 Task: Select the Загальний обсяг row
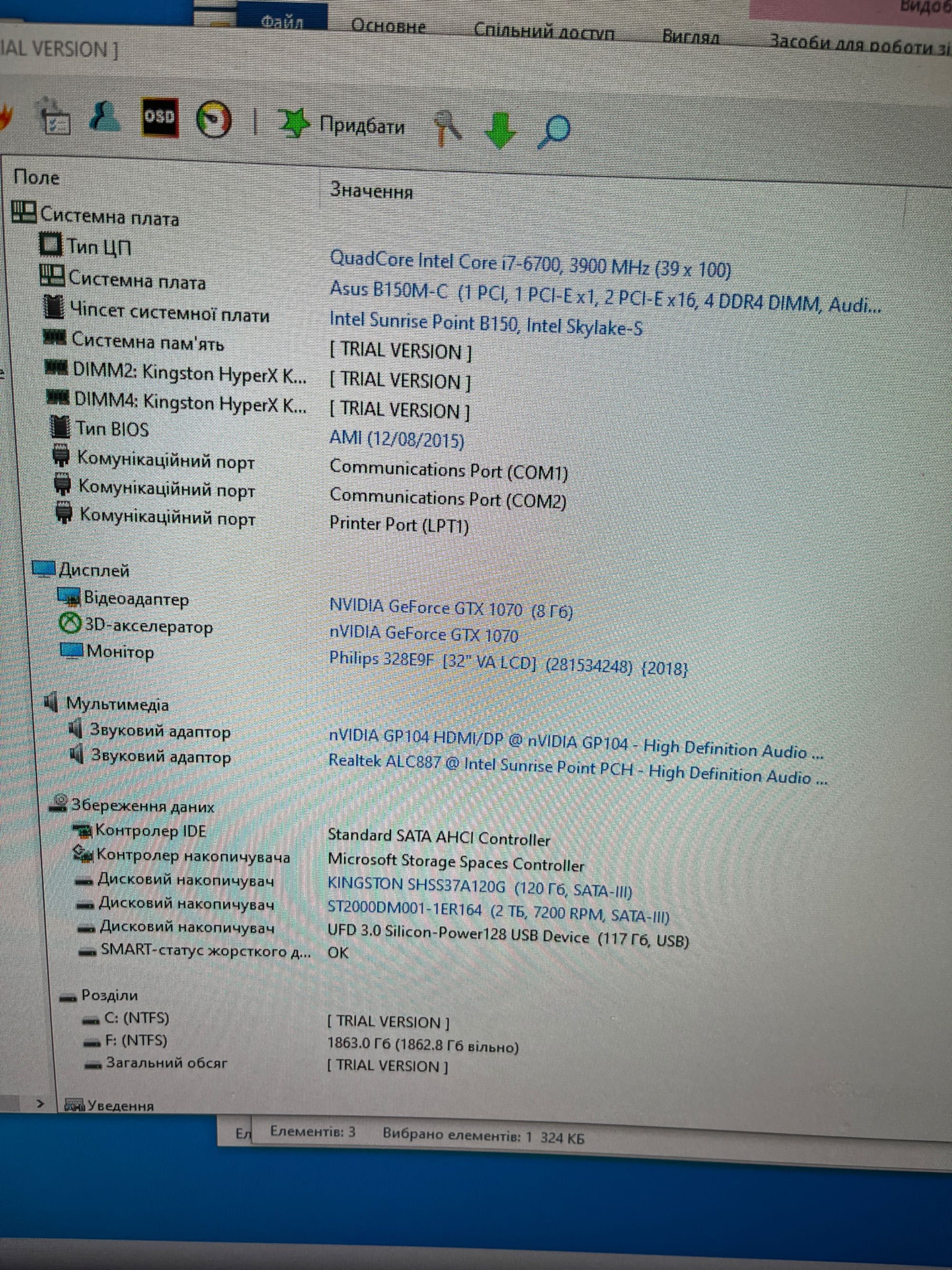(x=156, y=1063)
